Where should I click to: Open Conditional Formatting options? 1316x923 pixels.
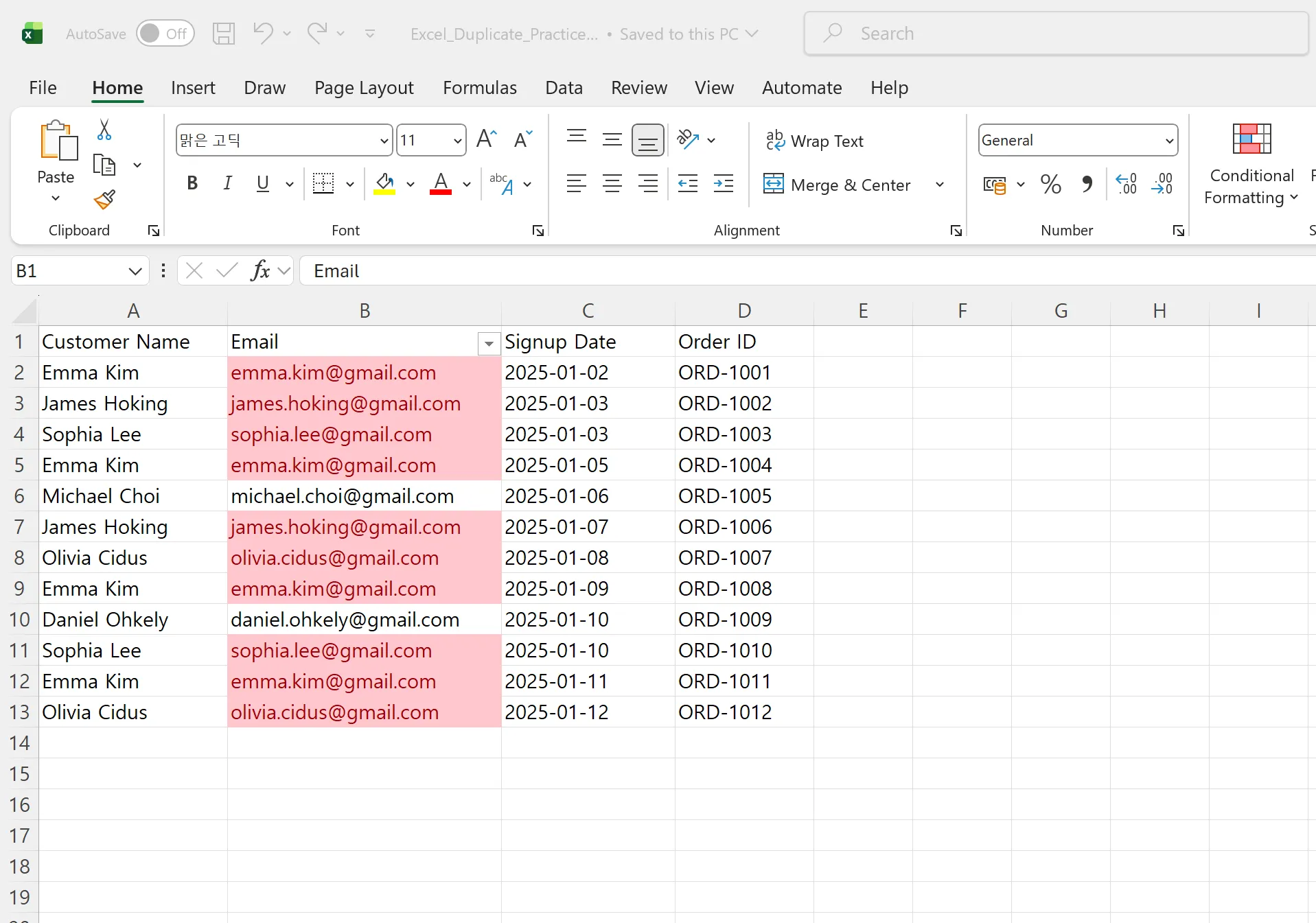pos(1249,163)
